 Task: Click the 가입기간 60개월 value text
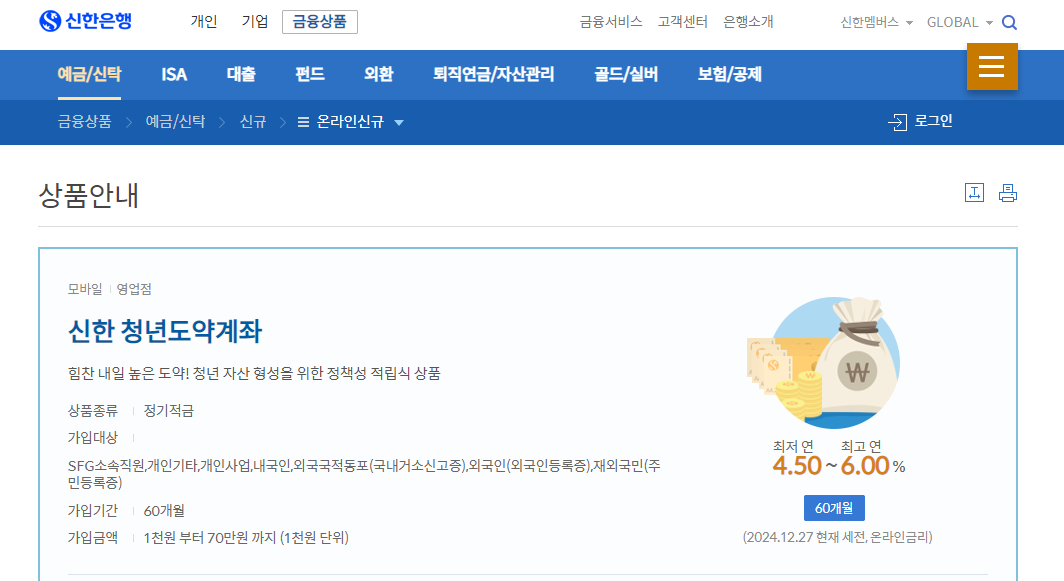pyautogui.click(x=164, y=510)
